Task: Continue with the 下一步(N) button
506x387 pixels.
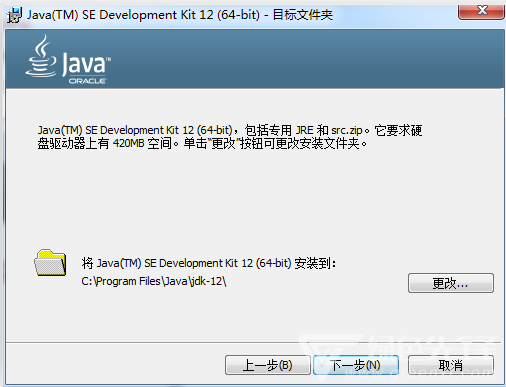Action: [x=356, y=365]
